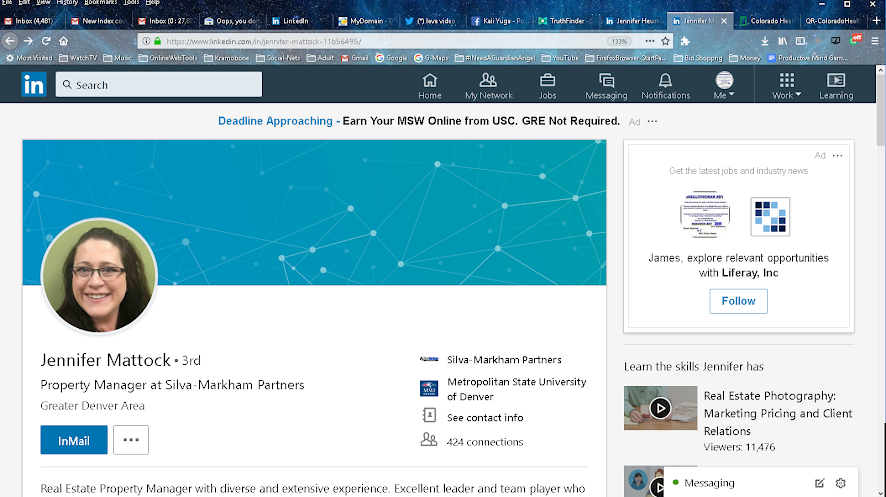The height and width of the screenshot is (497, 886).
Task: Go back in browser history
Action: pyautogui.click(x=10, y=41)
